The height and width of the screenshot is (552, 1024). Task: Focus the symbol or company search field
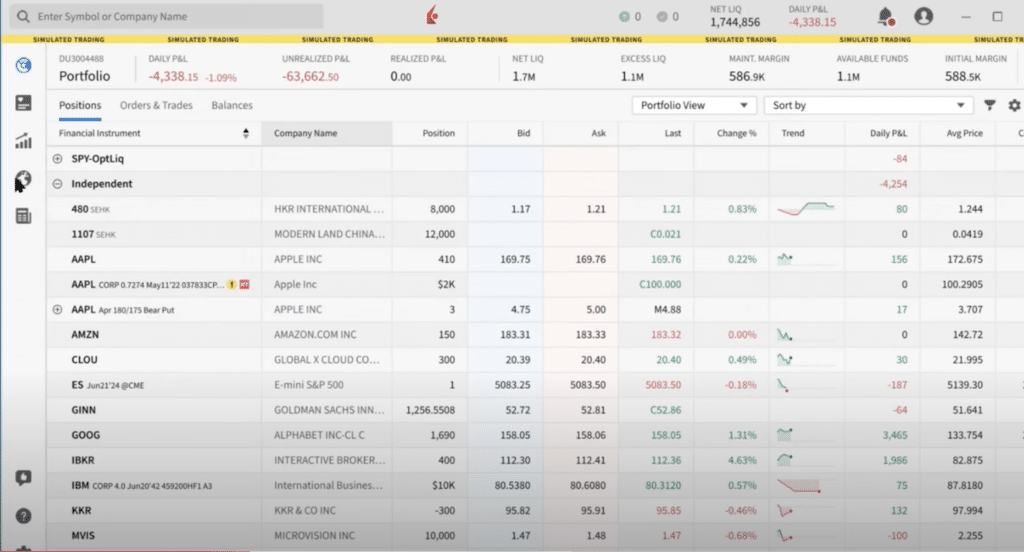coord(167,16)
